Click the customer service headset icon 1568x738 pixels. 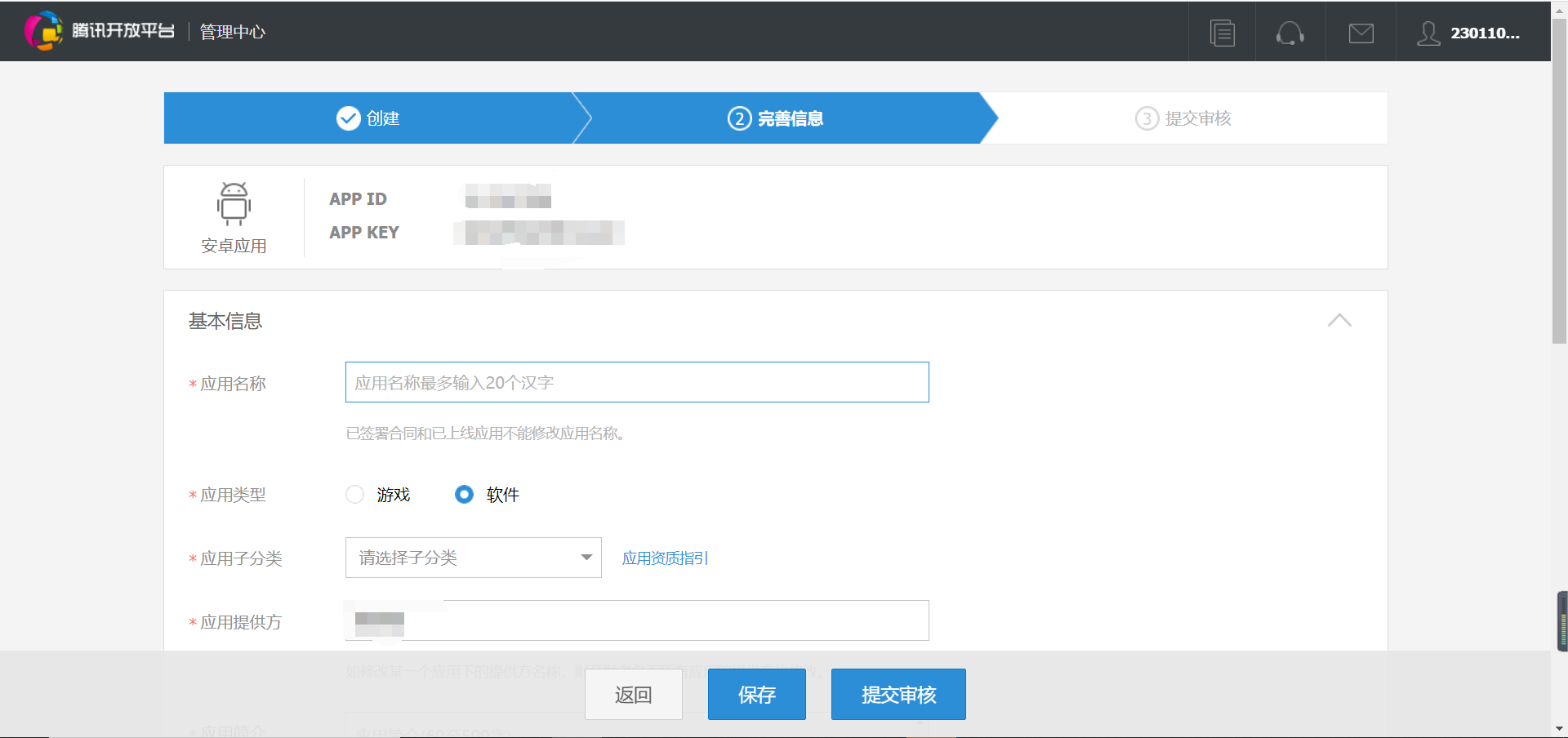(1290, 33)
